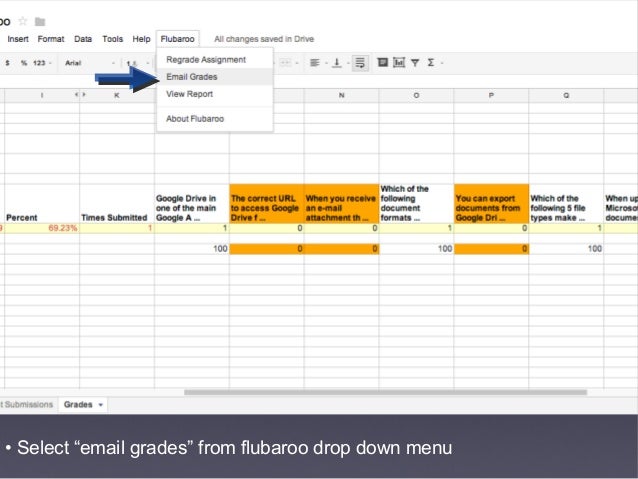Select 'Which of the following document formats' cell
638x479 pixels.
[416, 203]
